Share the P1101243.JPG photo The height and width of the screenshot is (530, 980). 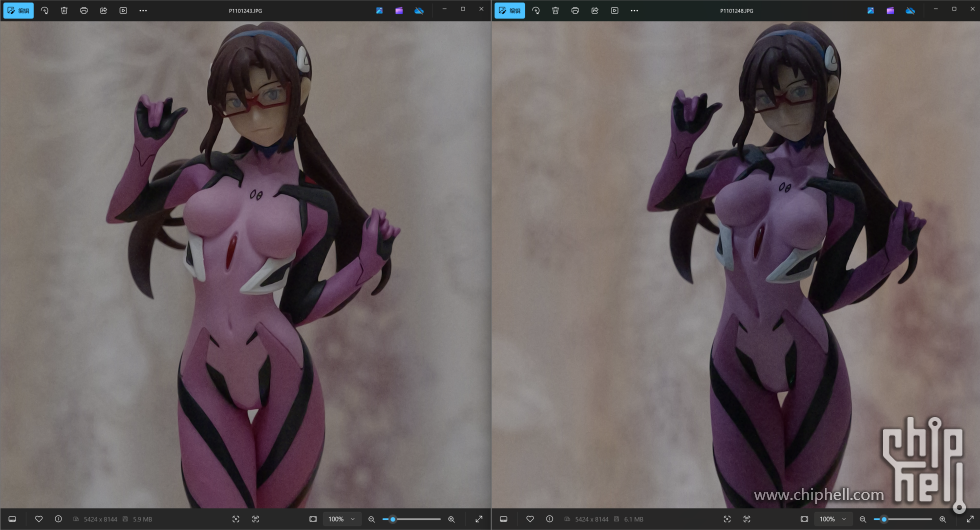104,11
